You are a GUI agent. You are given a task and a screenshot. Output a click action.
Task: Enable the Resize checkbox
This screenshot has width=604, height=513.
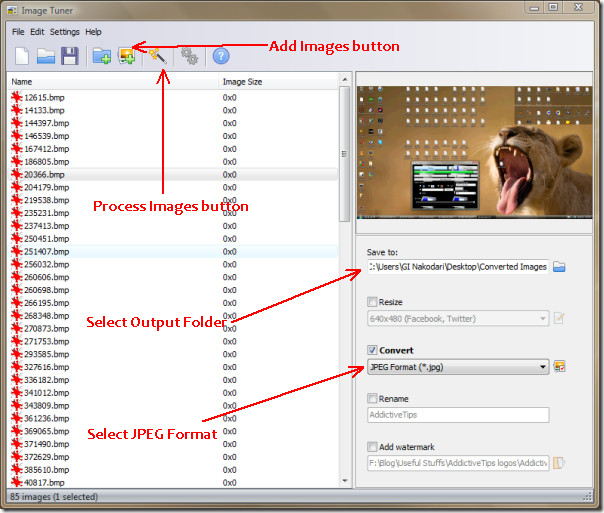point(373,301)
